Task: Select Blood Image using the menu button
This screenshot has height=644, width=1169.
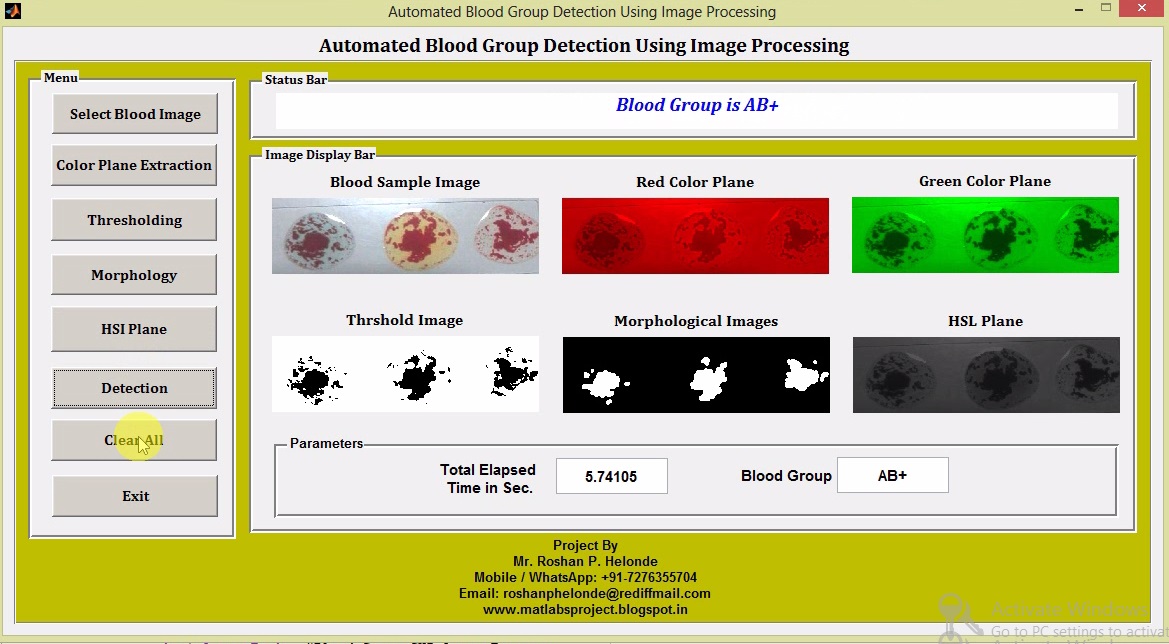Action: point(134,113)
